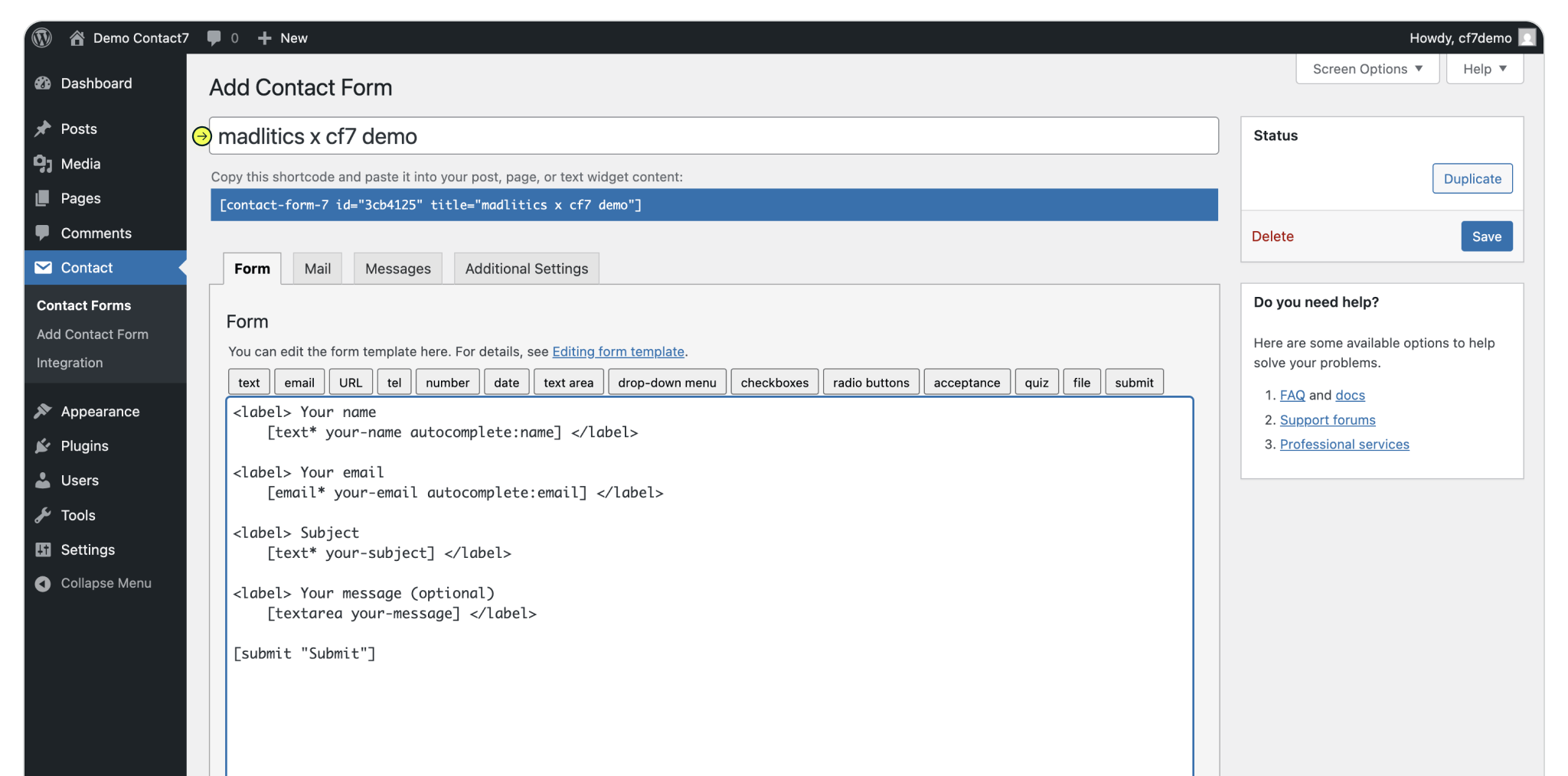Insert a drop-down menu tag
Image resolution: width=1568 pixels, height=776 pixels.
click(668, 382)
